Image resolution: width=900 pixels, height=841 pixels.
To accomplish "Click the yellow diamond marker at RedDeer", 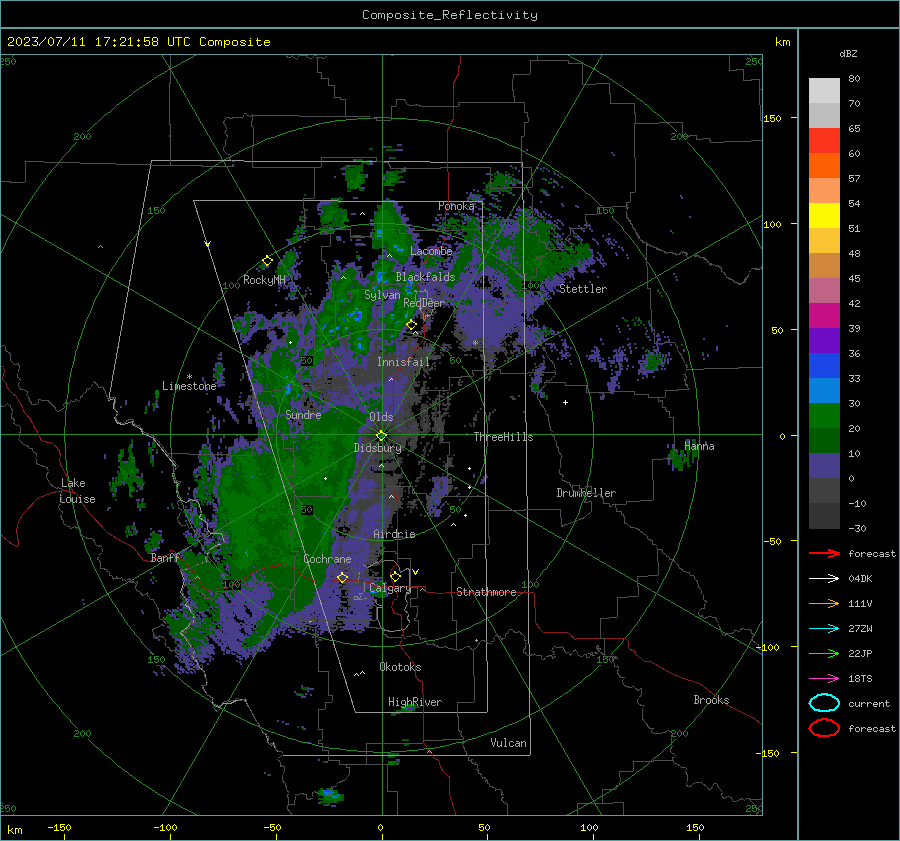I will [x=412, y=325].
